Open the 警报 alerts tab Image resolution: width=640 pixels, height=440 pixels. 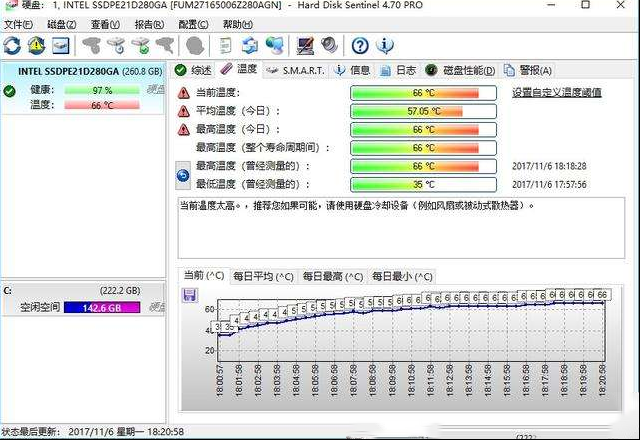tap(528, 71)
